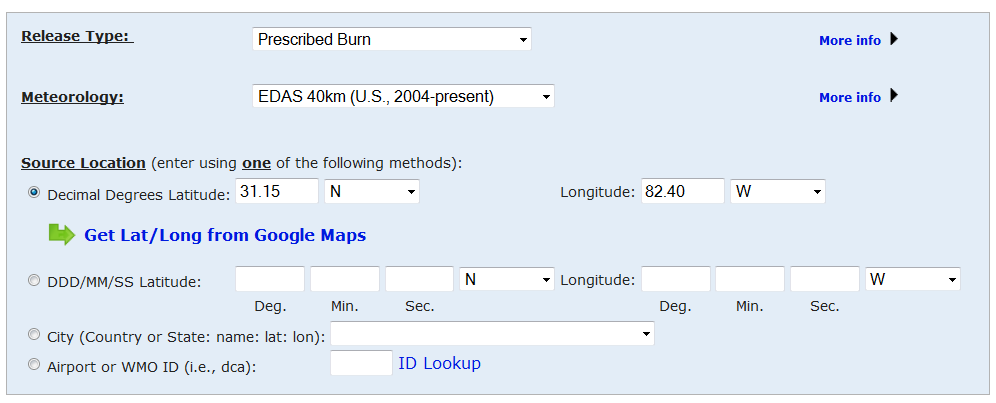Click the Meteorology More info link
996x403 pixels.
pyautogui.click(x=849, y=97)
